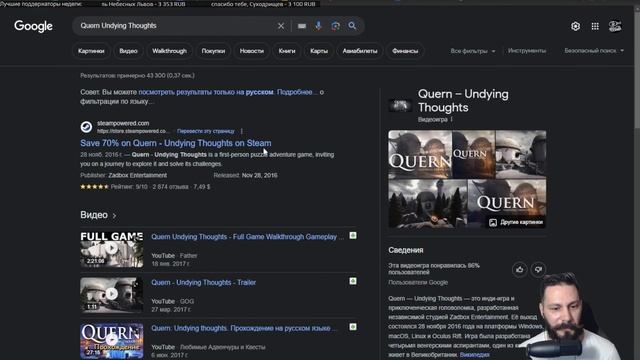640x360 pixels.
Task: Expand the Видео section chevron
Action: pyautogui.click(x=114, y=216)
